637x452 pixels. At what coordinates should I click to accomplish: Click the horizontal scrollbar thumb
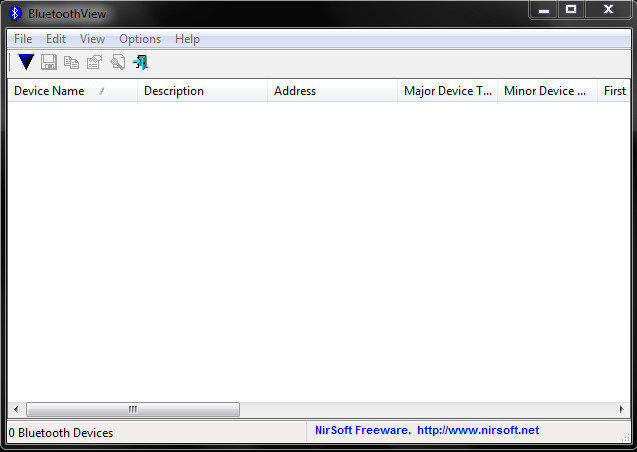coord(133,409)
